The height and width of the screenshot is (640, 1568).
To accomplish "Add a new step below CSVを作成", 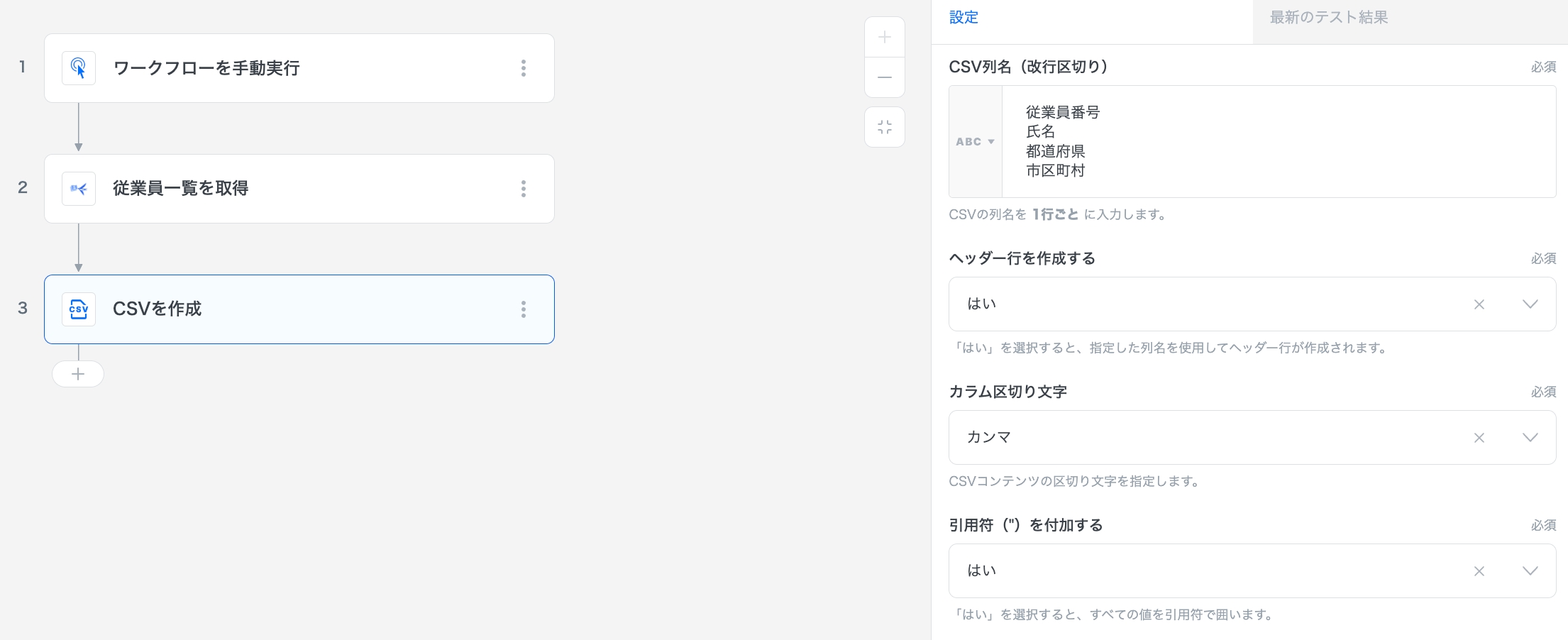I will point(78,374).
